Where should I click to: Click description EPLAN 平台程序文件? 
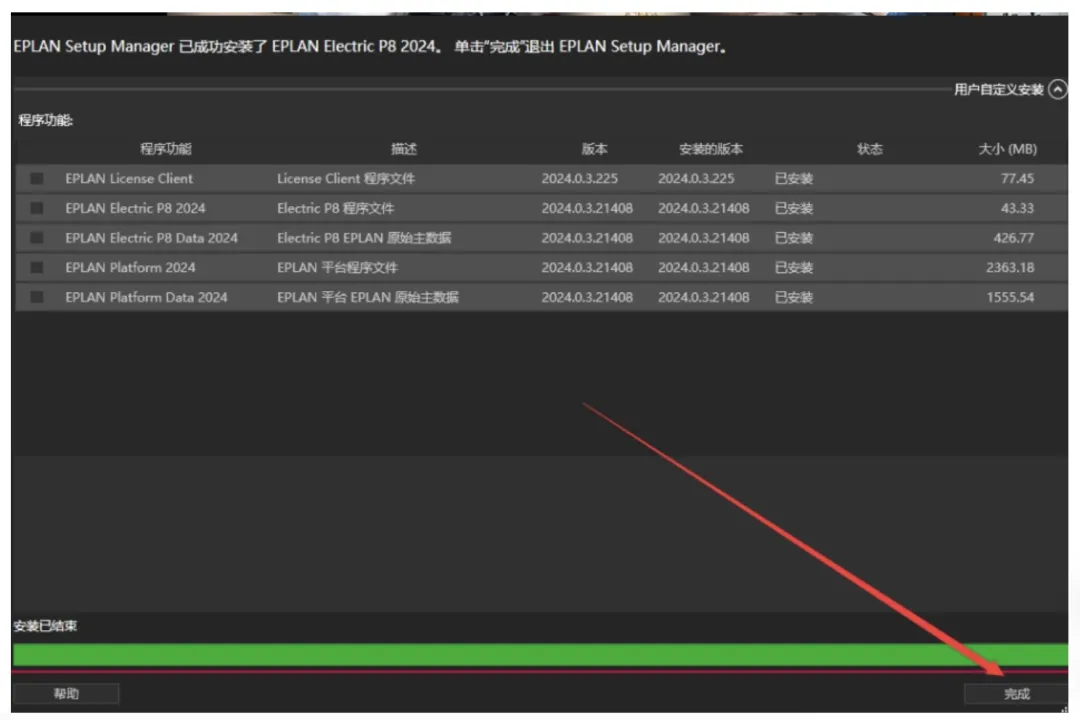pos(338,267)
